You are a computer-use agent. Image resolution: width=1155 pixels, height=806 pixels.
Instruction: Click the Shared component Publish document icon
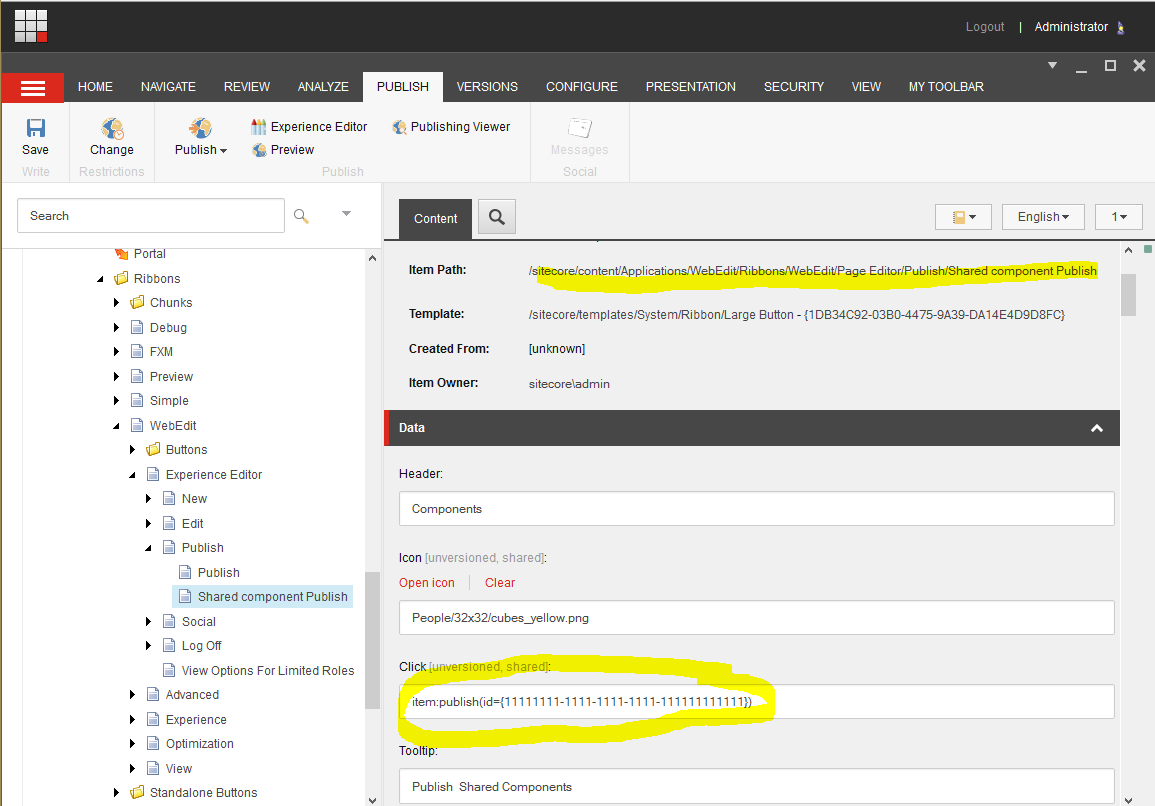coord(185,597)
